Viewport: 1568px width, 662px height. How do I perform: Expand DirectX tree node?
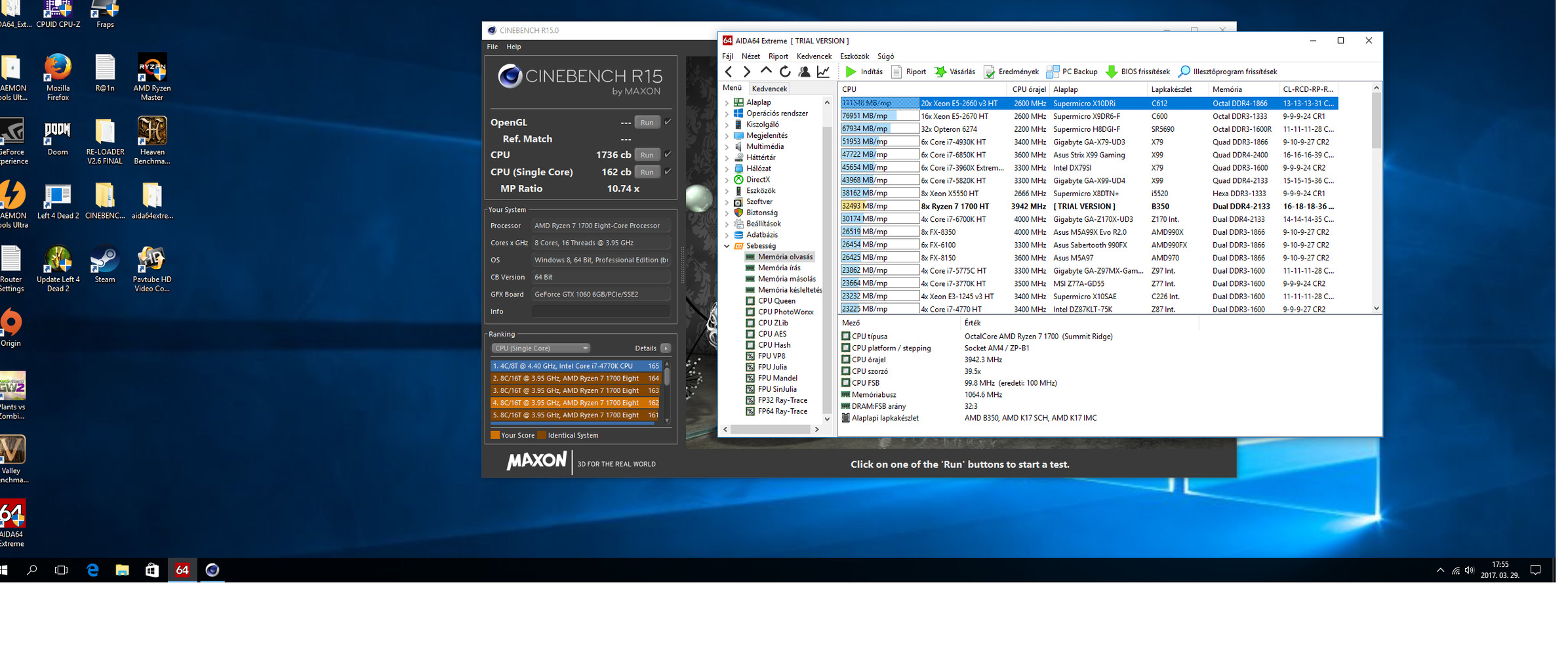727,180
